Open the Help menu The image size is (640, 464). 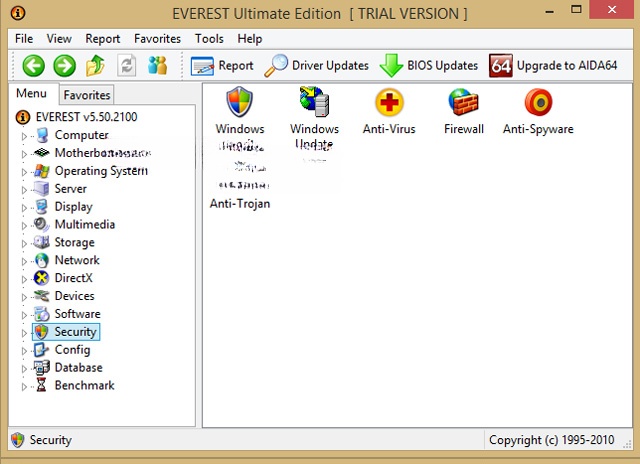coord(250,39)
